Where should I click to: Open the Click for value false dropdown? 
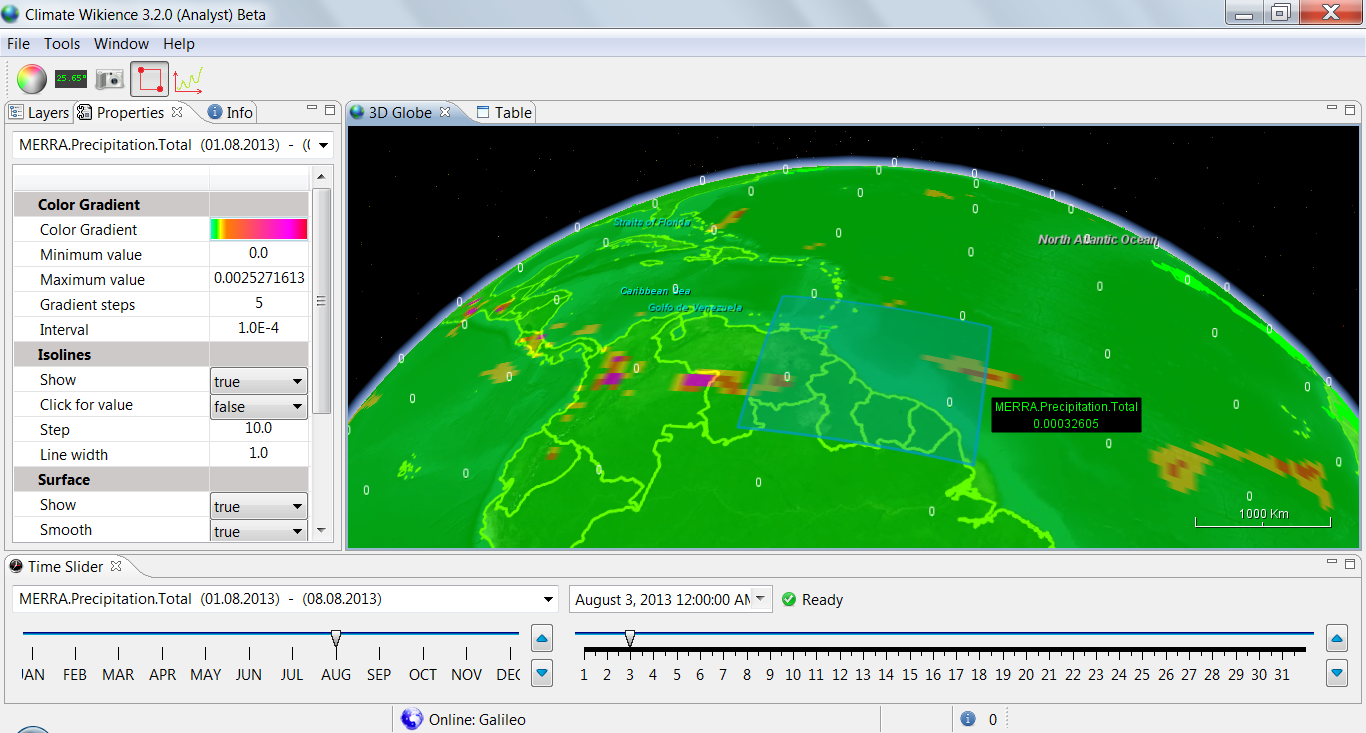coord(259,406)
